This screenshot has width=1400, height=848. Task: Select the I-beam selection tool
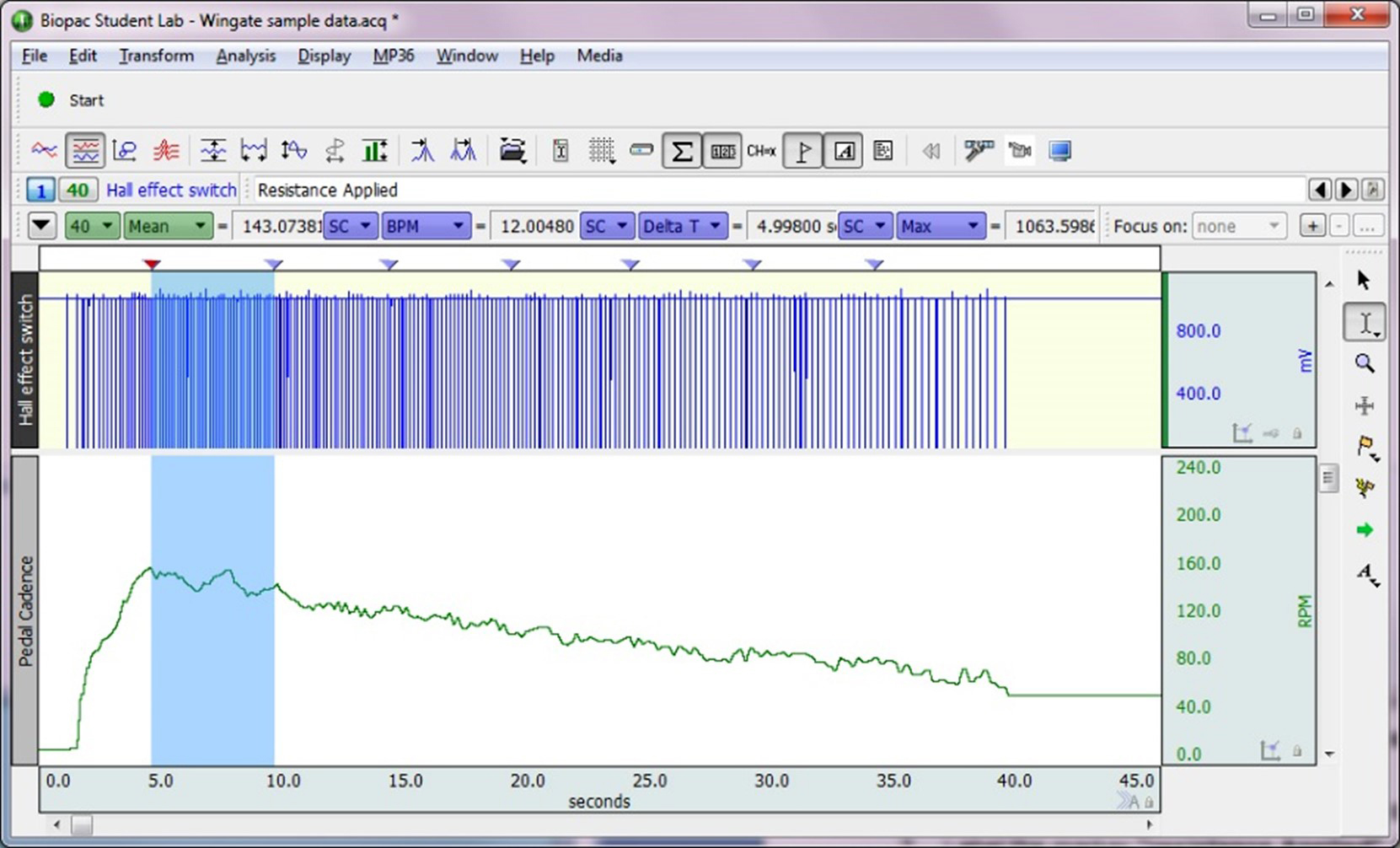[1364, 323]
